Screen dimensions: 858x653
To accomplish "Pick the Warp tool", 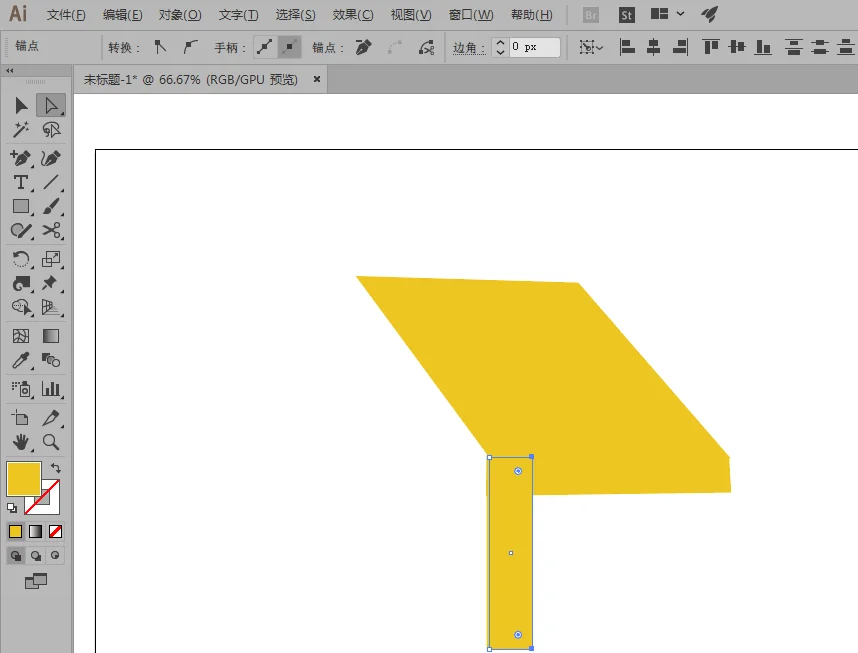I will pyautogui.click(x=21, y=283).
